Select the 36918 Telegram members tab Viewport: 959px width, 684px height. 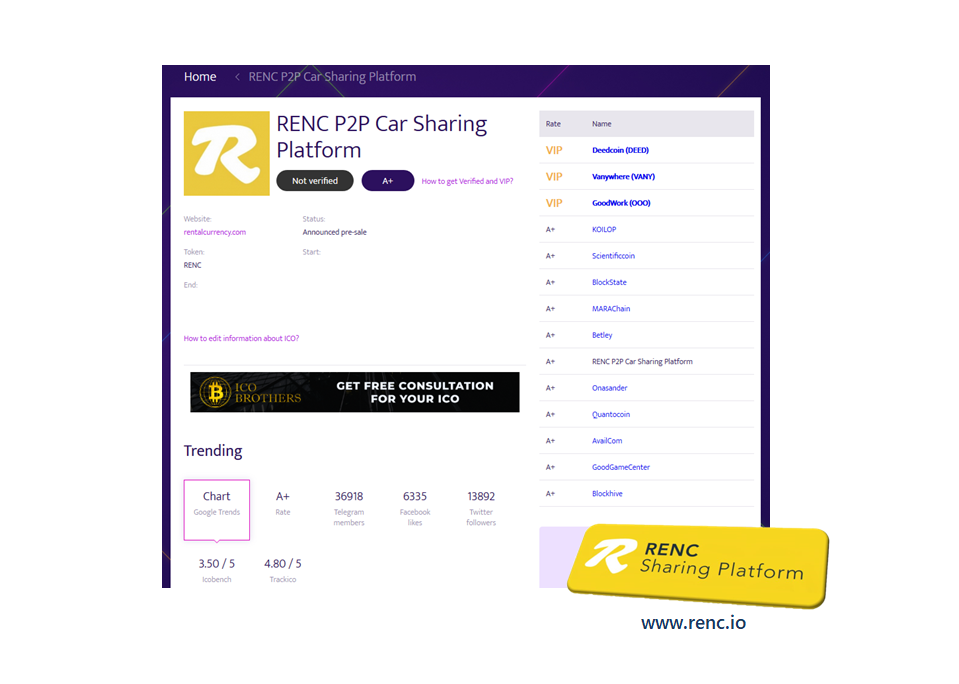349,508
